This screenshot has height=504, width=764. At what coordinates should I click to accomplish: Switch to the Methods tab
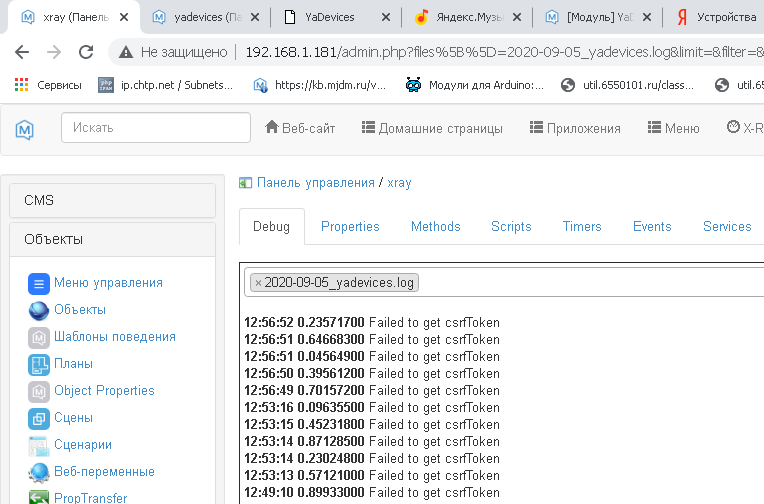click(x=435, y=227)
